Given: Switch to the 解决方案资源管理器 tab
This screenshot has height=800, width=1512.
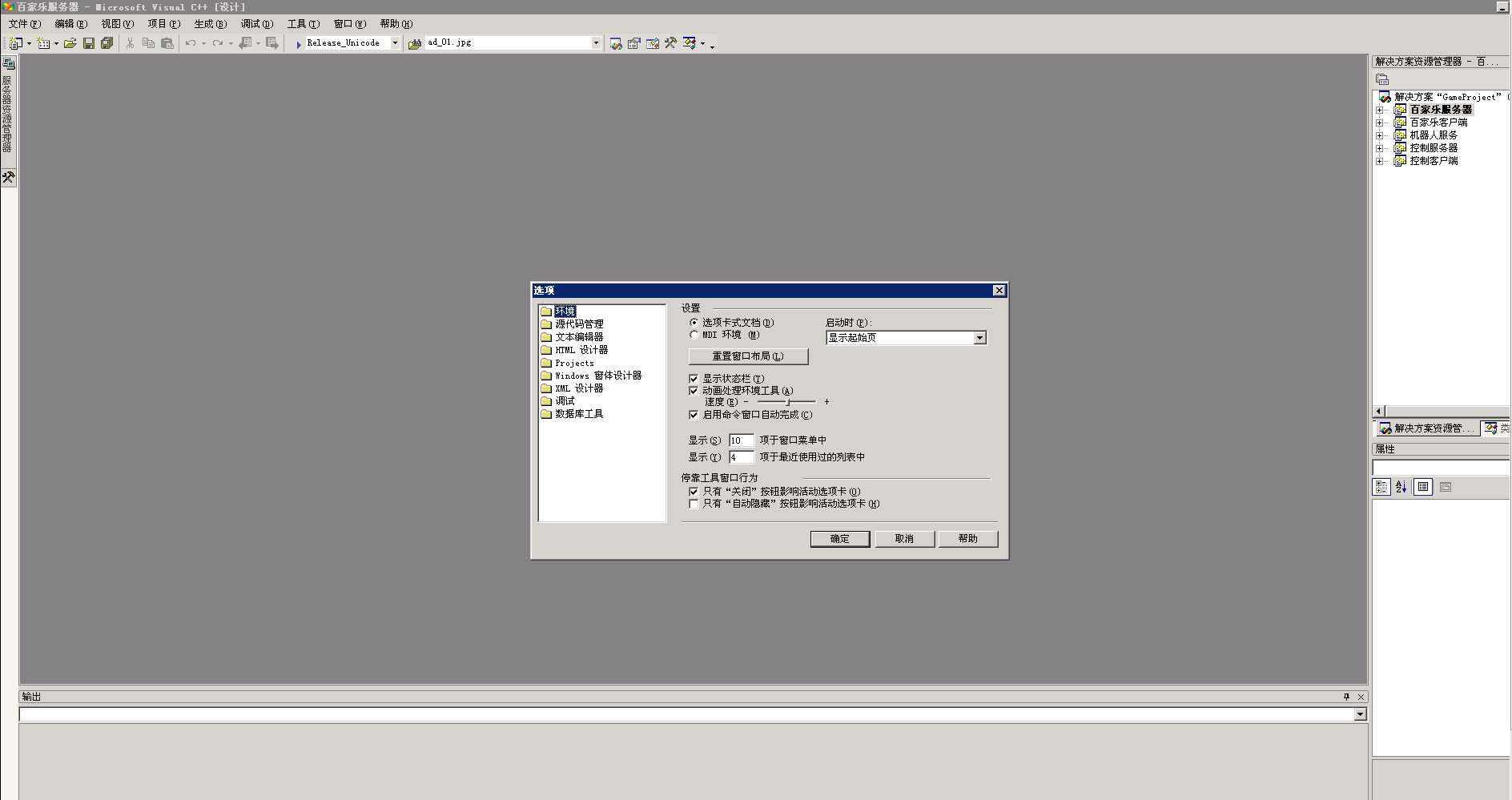Looking at the screenshot, I should 1426,428.
